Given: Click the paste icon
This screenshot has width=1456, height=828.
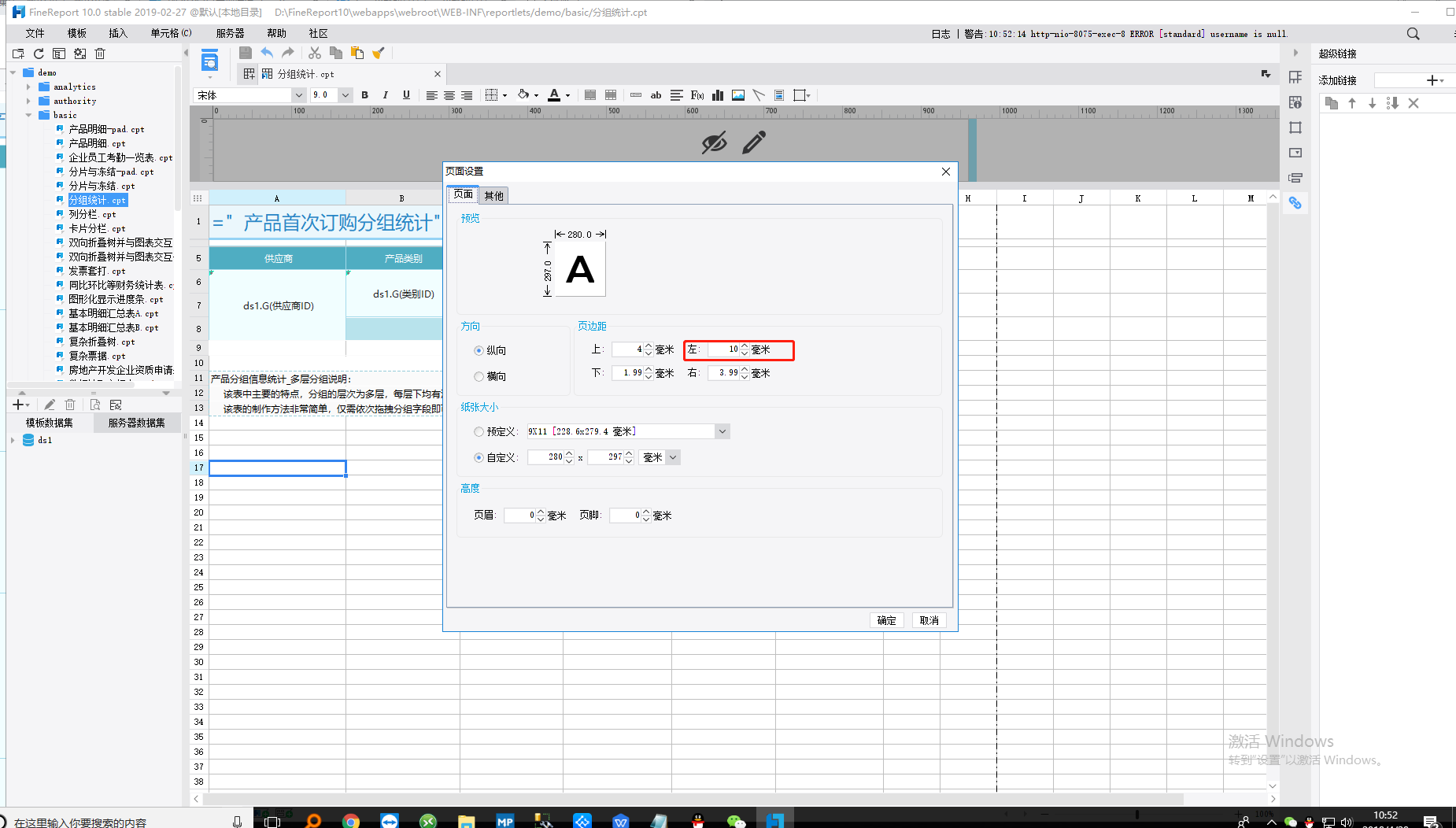Looking at the screenshot, I should 357,53.
